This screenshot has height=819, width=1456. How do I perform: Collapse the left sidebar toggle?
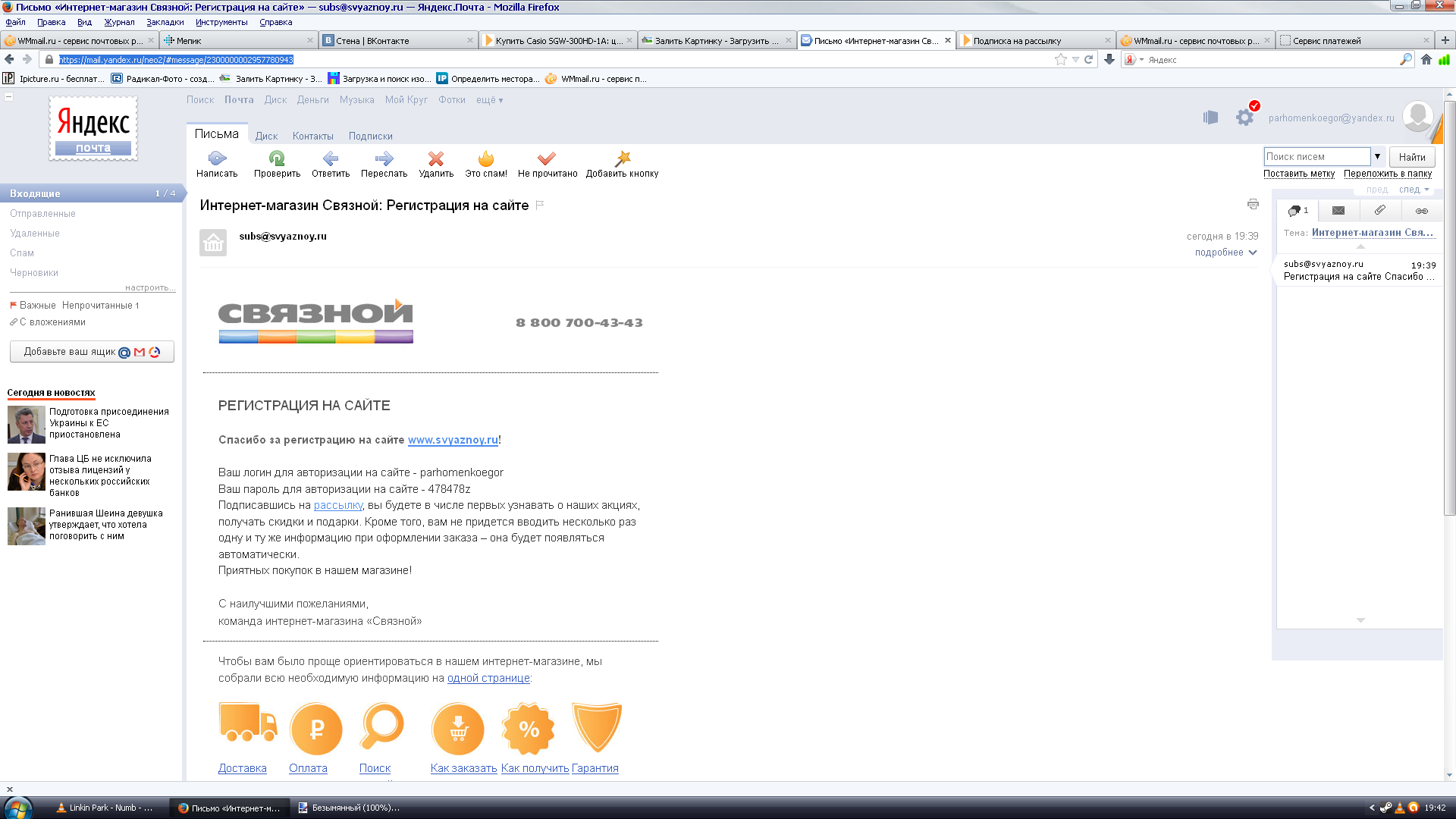(x=9, y=96)
